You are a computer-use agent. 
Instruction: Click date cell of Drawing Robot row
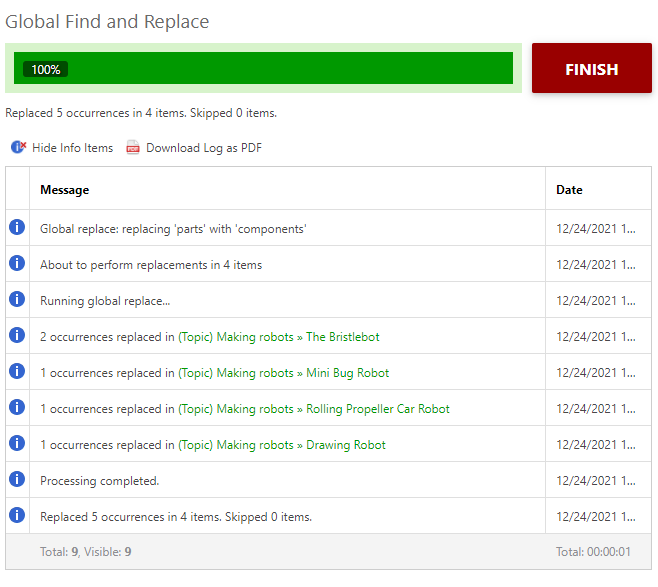[596, 444]
